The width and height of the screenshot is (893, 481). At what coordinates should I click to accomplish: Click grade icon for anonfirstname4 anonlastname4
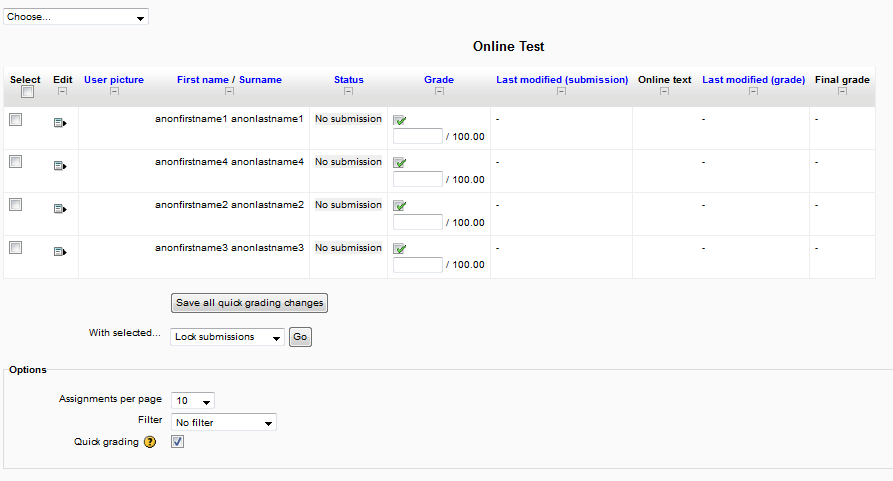pyautogui.click(x=400, y=163)
